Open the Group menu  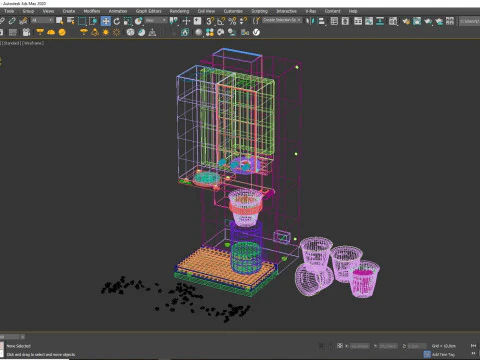click(28, 11)
